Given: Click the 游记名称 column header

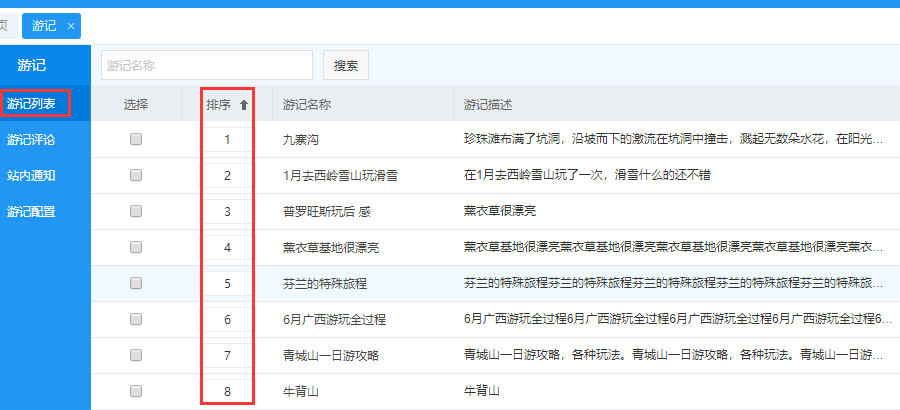Looking at the screenshot, I should [x=307, y=104].
